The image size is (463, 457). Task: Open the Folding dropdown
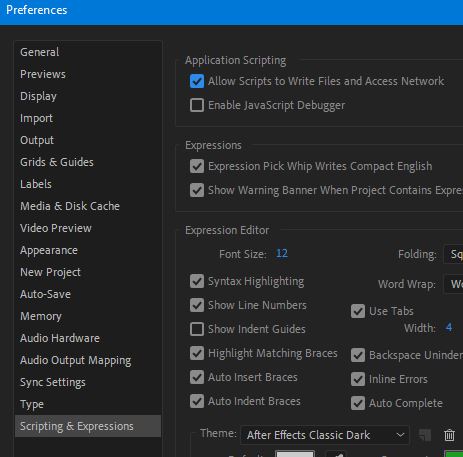point(453,254)
